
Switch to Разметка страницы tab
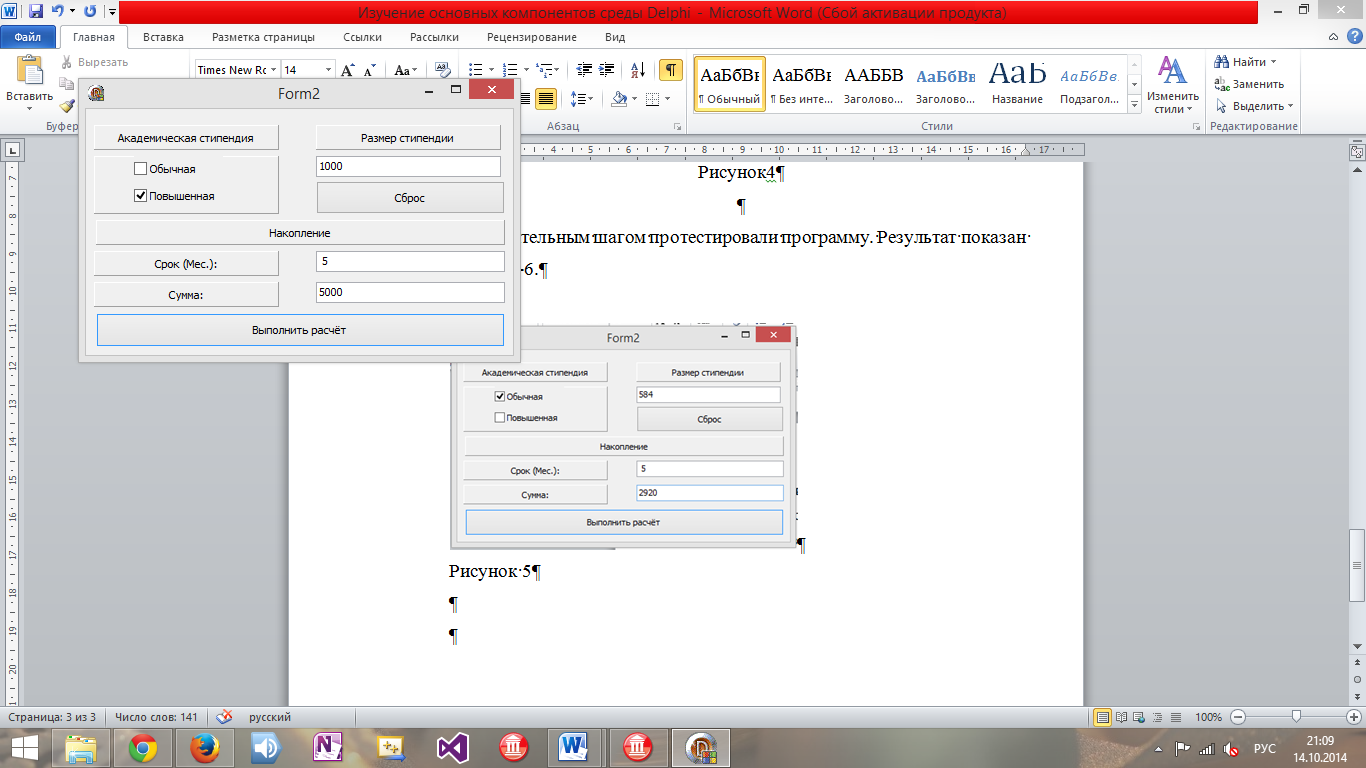point(263,37)
